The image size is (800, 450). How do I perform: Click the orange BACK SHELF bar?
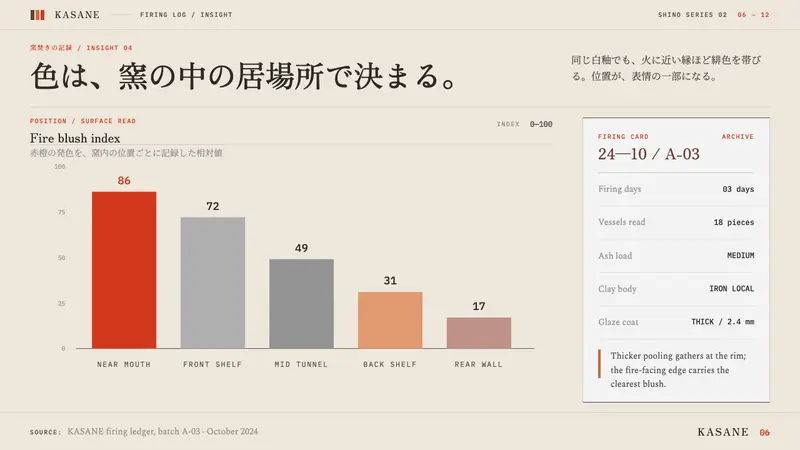[390, 320]
